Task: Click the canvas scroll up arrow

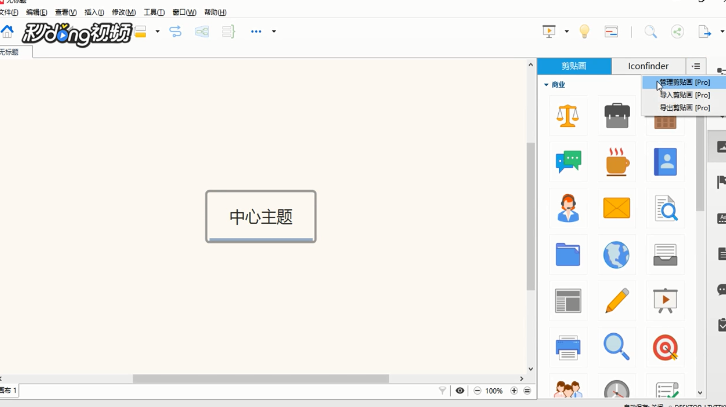Action: coord(531,65)
